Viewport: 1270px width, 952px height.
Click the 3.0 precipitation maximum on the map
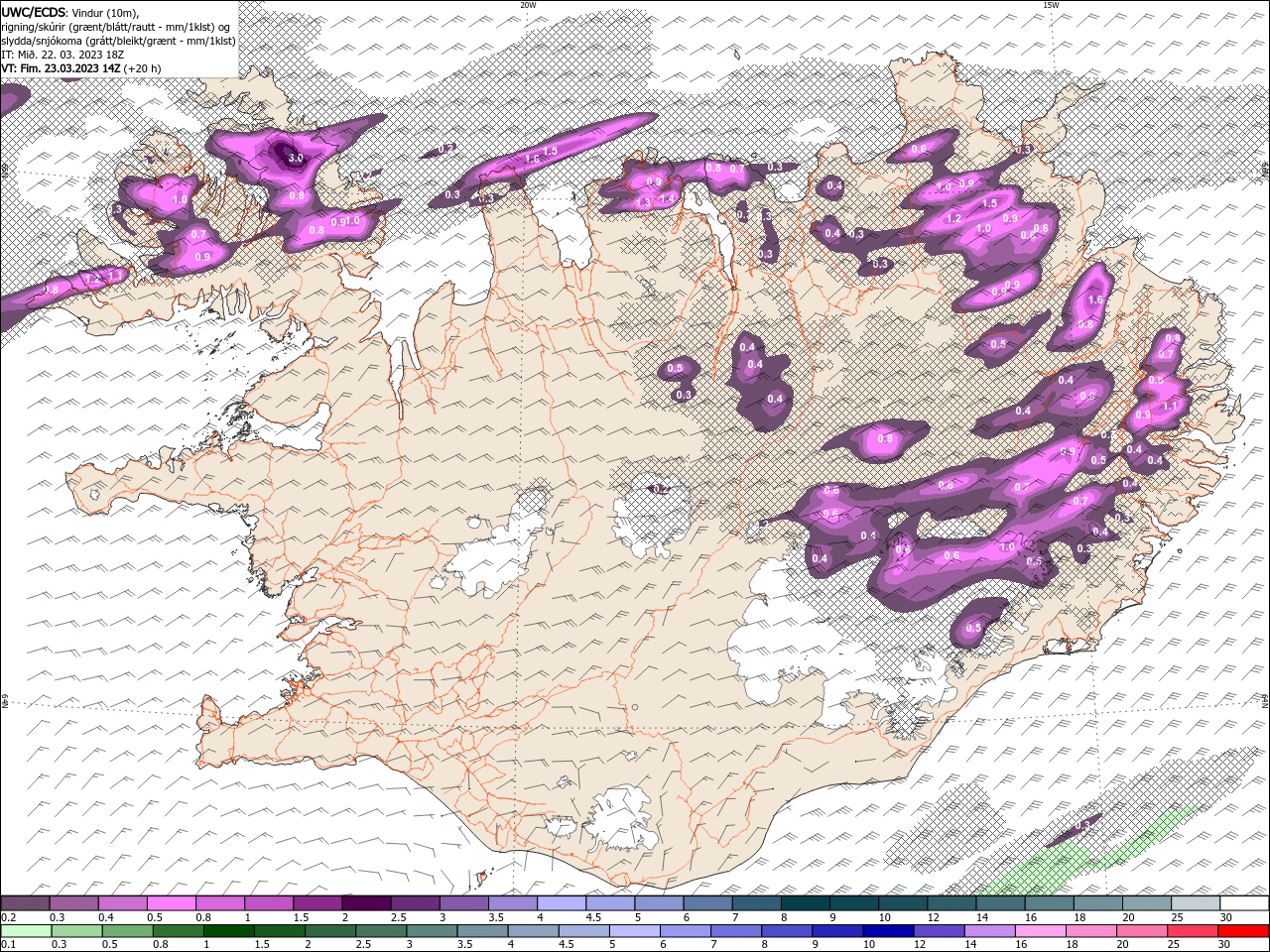point(295,158)
